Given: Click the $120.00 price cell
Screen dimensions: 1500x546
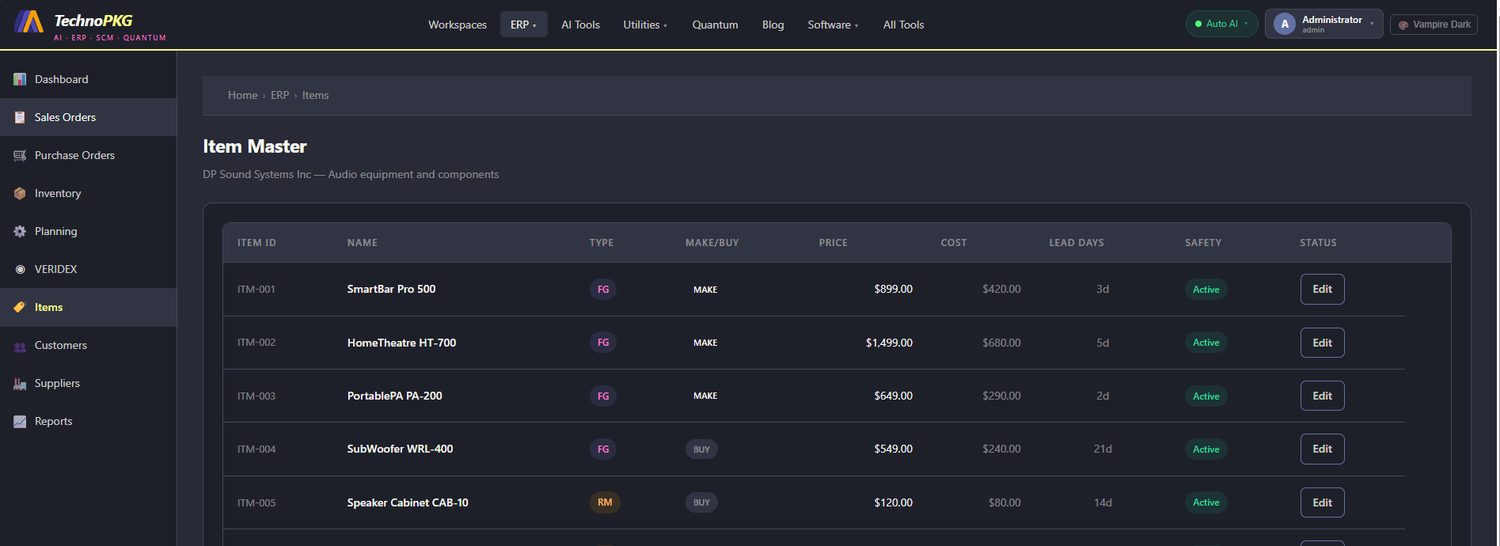Looking at the screenshot, I should click(x=893, y=502).
